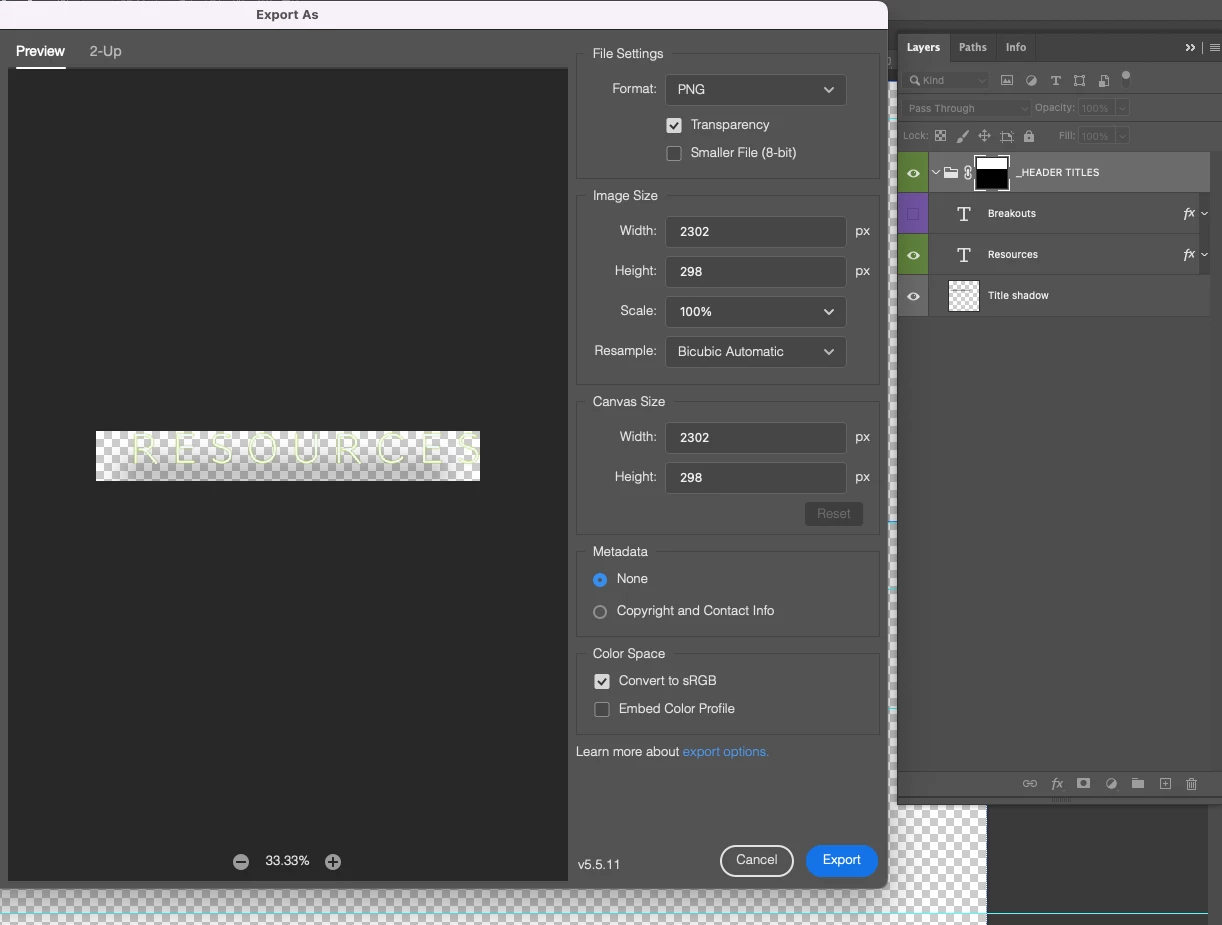
Task: Open export options link
Action: point(726,752)
